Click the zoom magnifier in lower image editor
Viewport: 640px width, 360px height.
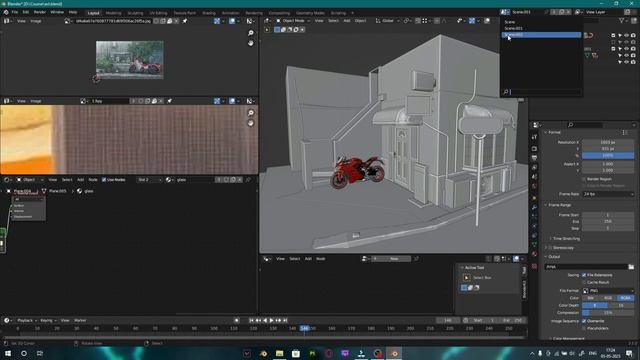click(x=251, y=113)
